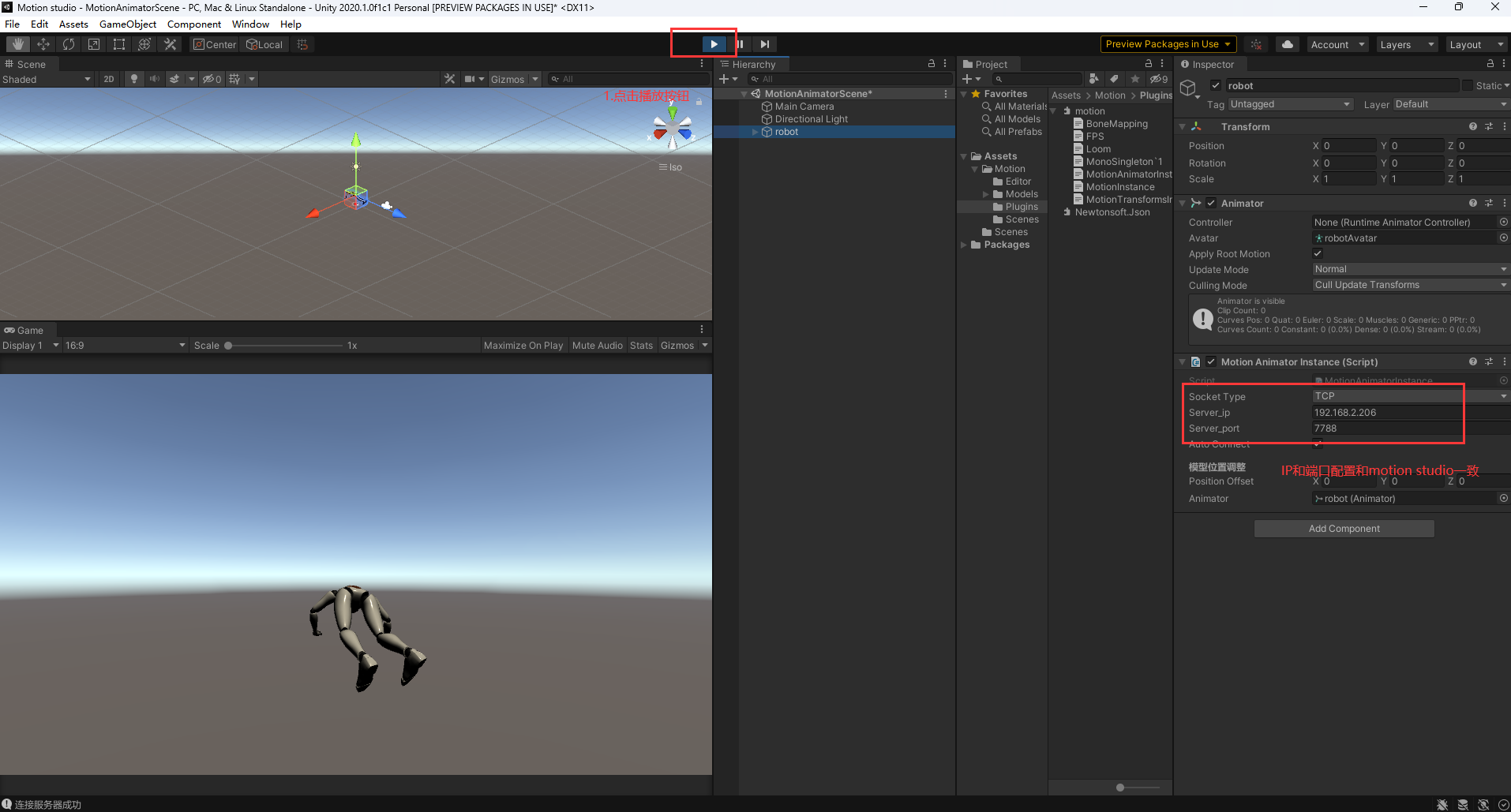Select the Rotate tool
Viewport: 1511px width, 812px height.
click(x=69, y=44)
